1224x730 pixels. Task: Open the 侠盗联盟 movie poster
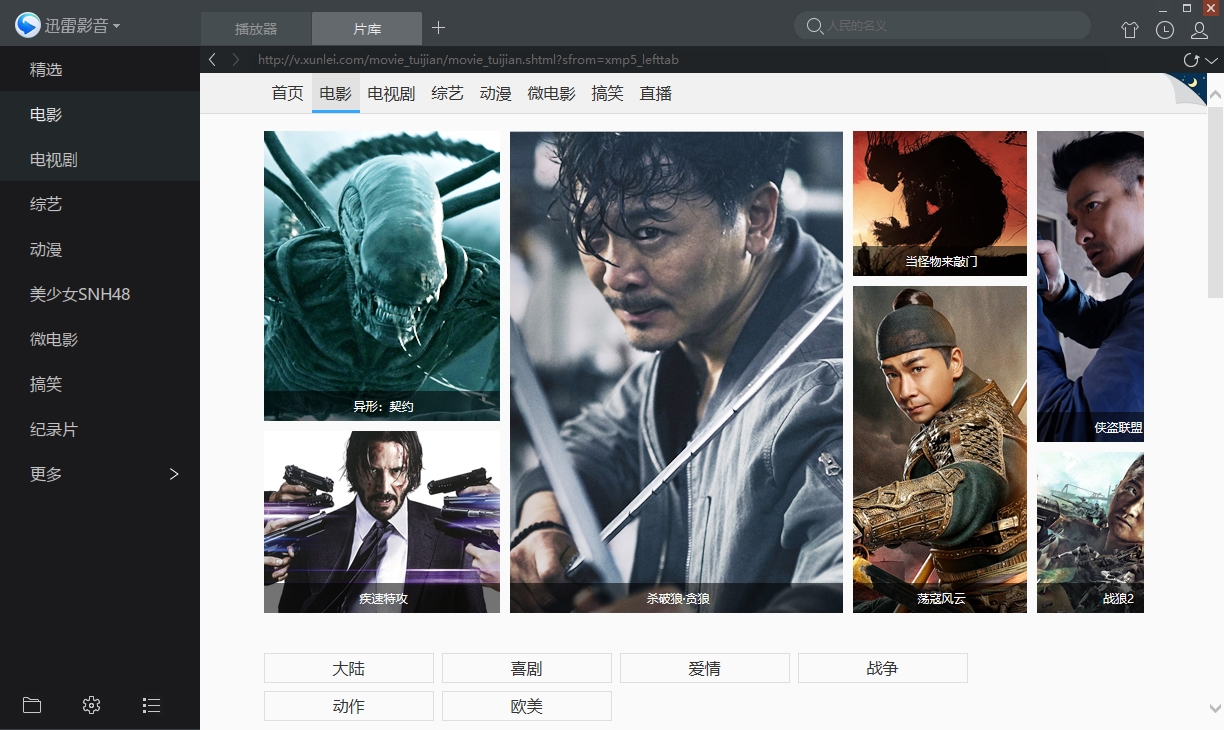(1090, 286)
